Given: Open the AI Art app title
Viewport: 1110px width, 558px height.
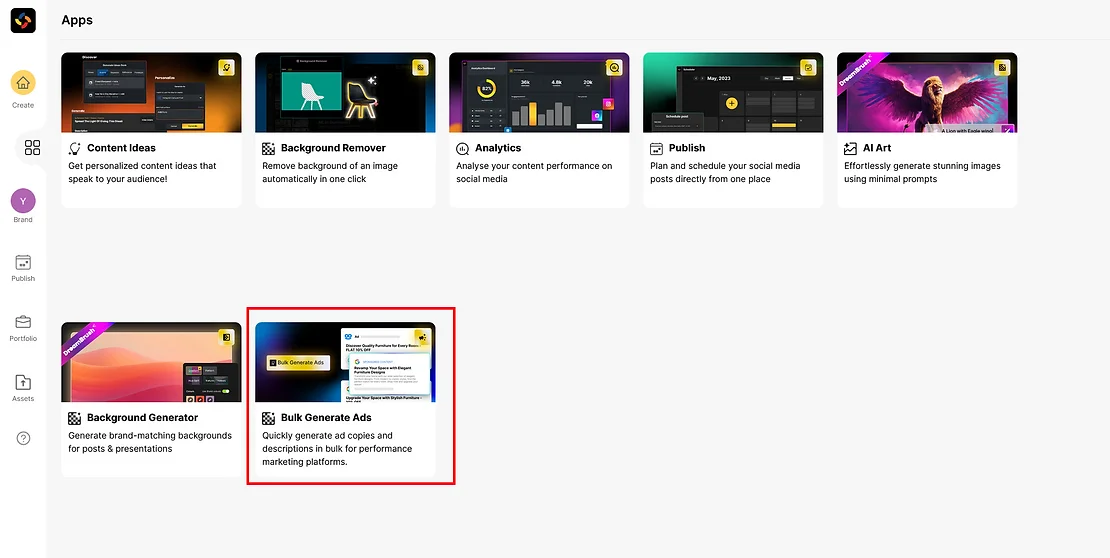Looking at the screenshot, I should [x=877, y=148].
